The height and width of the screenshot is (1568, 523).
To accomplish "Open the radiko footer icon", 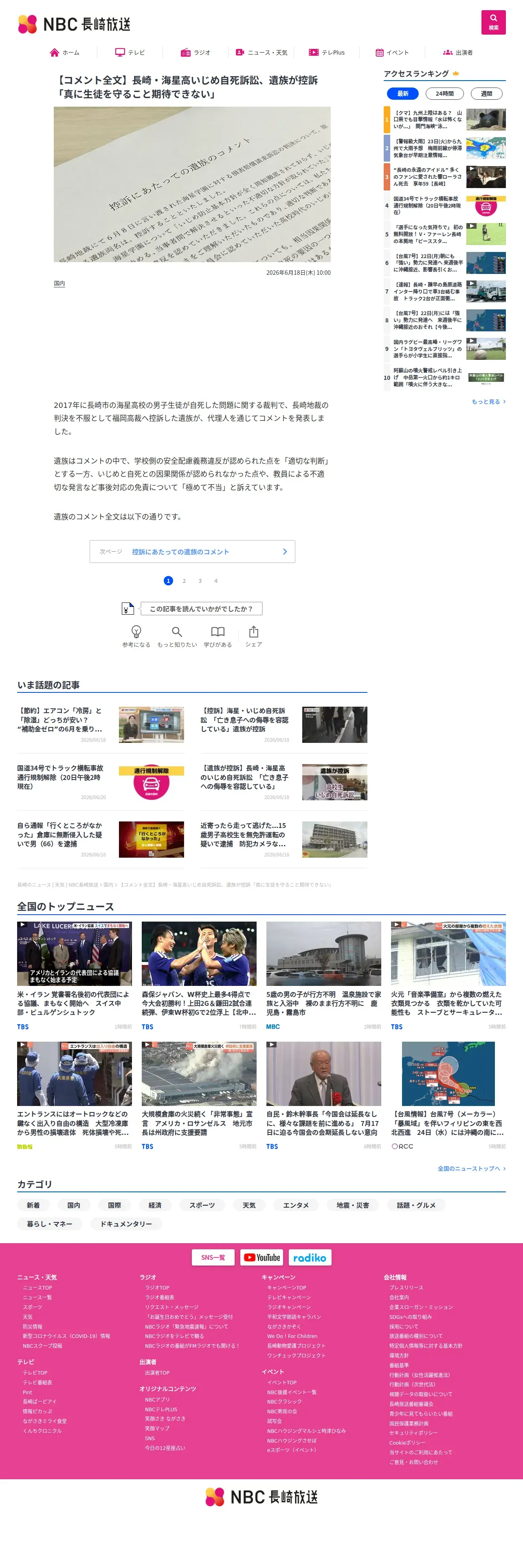I will click(x=310, y=1257).
